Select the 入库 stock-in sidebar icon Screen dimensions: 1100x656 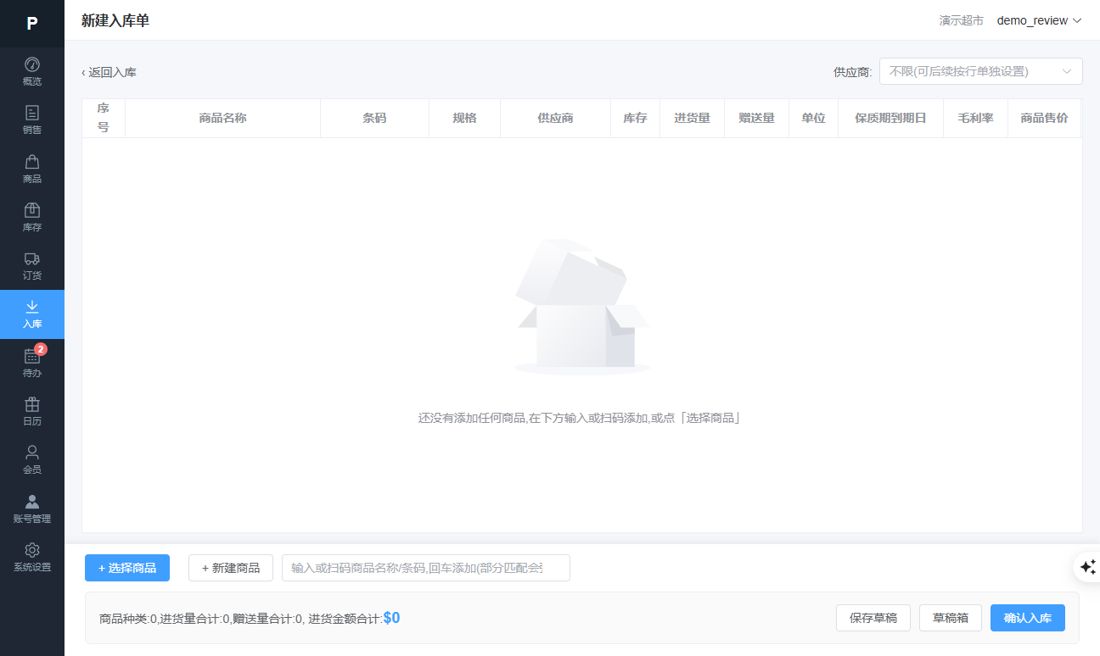(32, 314)
